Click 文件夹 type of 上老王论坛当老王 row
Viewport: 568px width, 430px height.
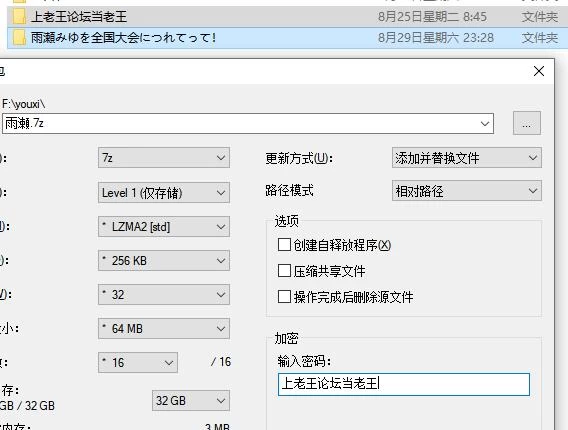(540, 17)
